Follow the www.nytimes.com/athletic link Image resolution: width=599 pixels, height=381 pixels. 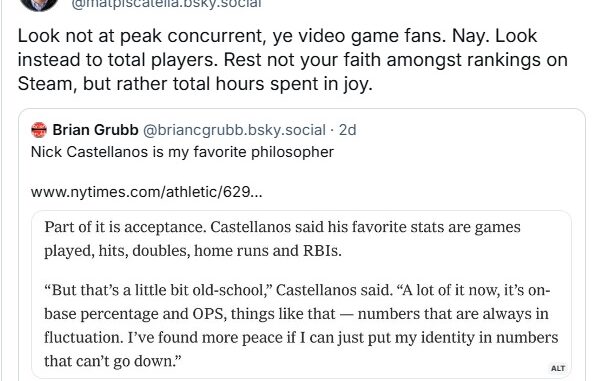click(147, 192)
